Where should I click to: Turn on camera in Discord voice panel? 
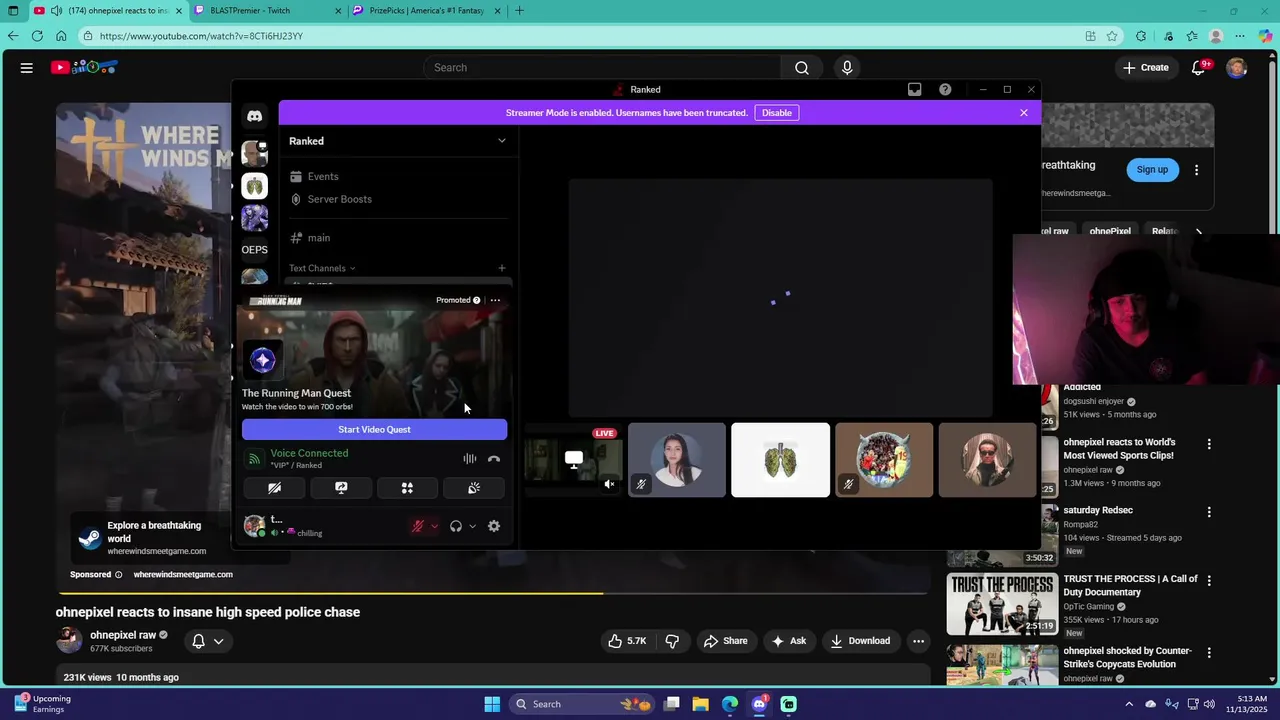coord(274,488)
